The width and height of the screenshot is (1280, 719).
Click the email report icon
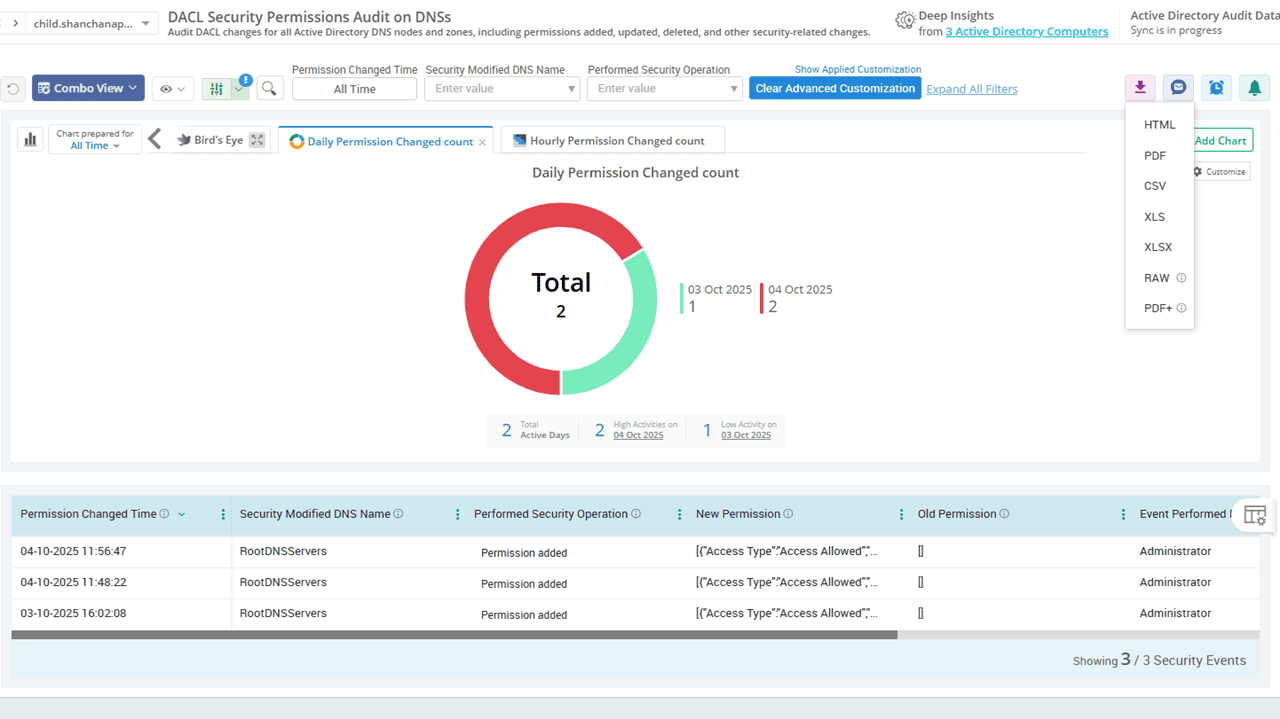click(1178, 88)
